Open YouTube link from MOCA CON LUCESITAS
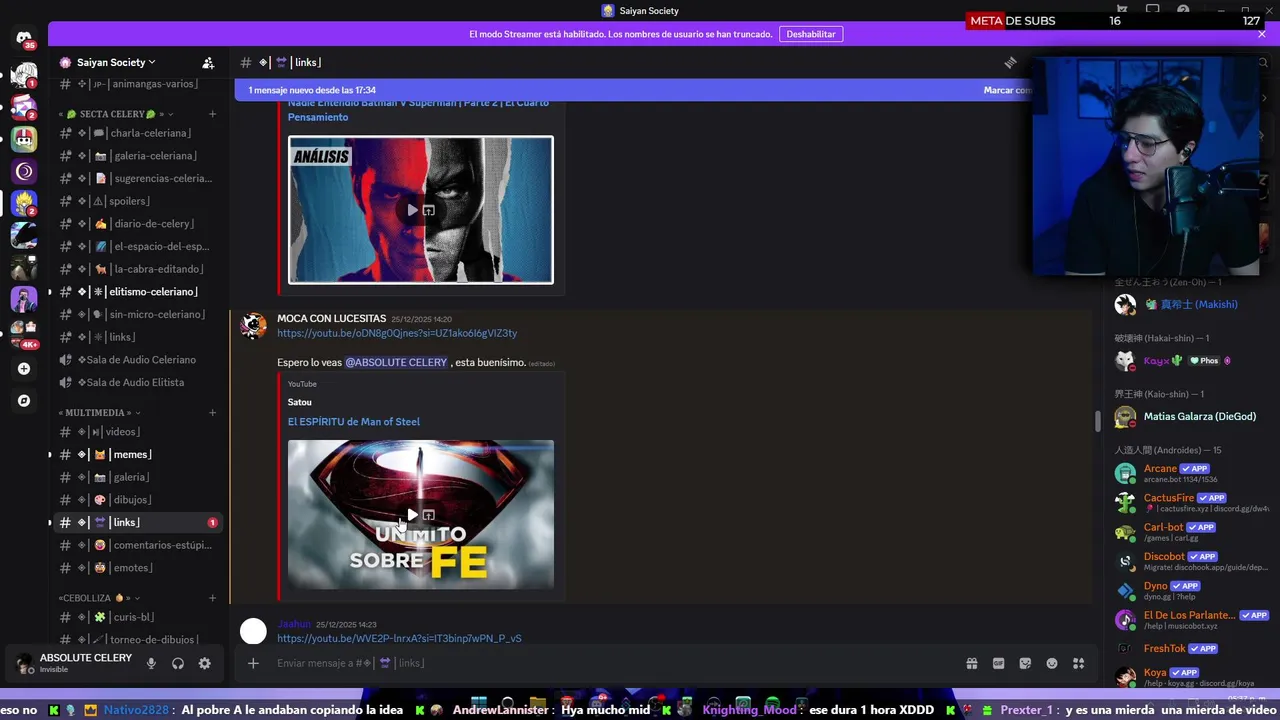 pyautogui.click(x=397, y=333)
